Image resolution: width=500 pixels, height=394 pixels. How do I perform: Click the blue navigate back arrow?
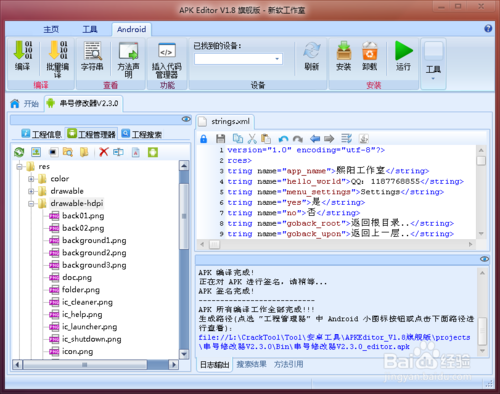coord(315,138)
